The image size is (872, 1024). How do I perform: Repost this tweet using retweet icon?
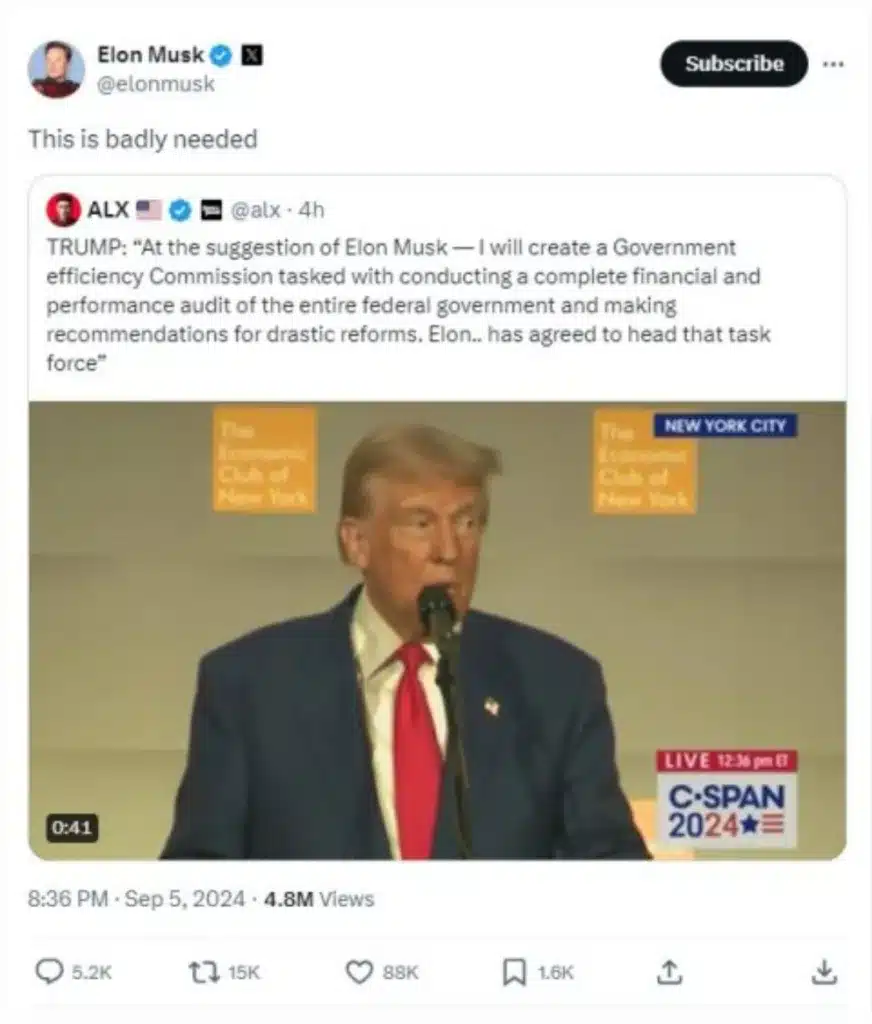tap(204, 972)
